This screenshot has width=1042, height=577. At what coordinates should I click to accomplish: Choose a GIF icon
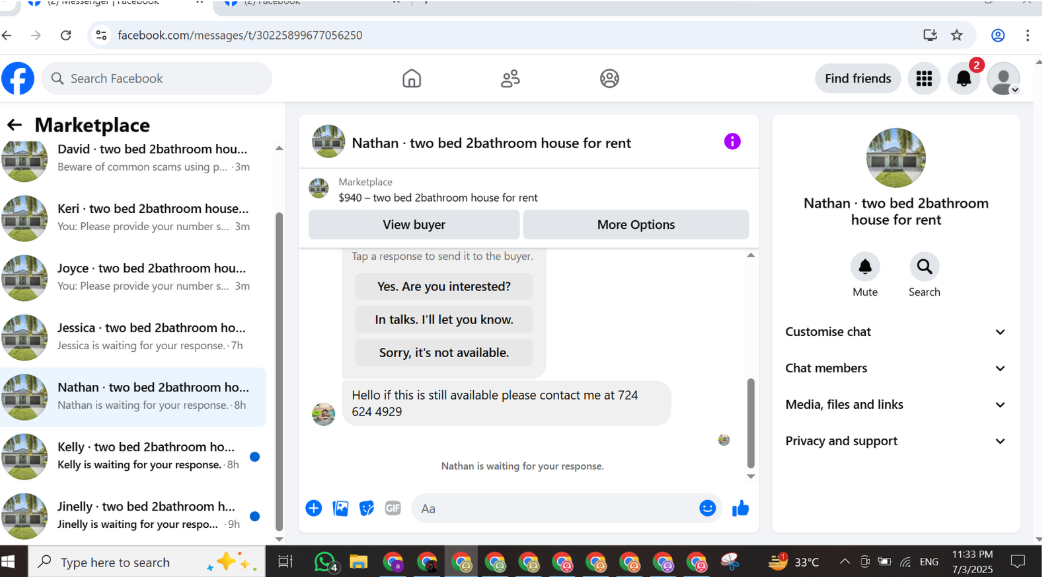coord(393,509)
